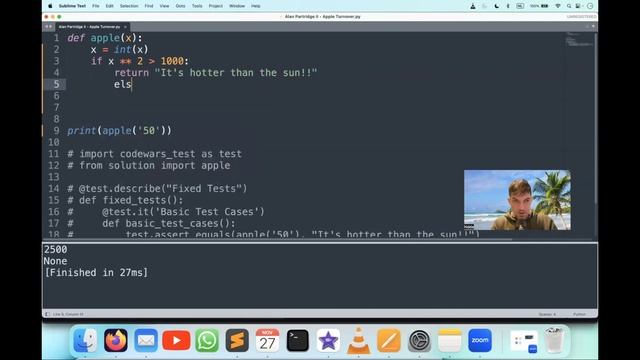Viewport: 640px width, 360px height.
Task: Click '[Finished in 27ms]' in build output
Action: (96, 273)
